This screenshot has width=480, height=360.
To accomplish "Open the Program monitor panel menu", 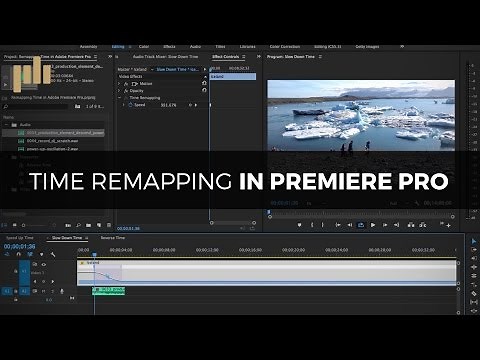I will [x=320, y=57].
